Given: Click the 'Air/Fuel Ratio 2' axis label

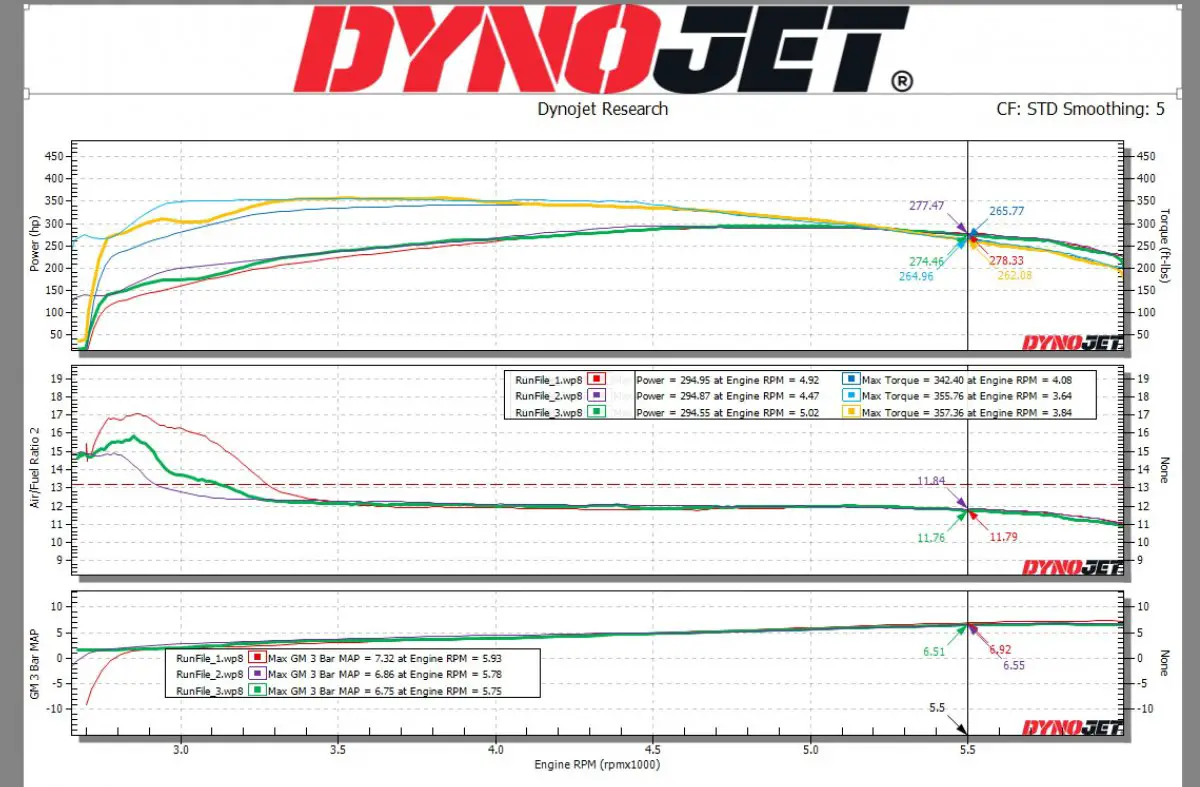Looking at the screenshot, I should [35, 470].
